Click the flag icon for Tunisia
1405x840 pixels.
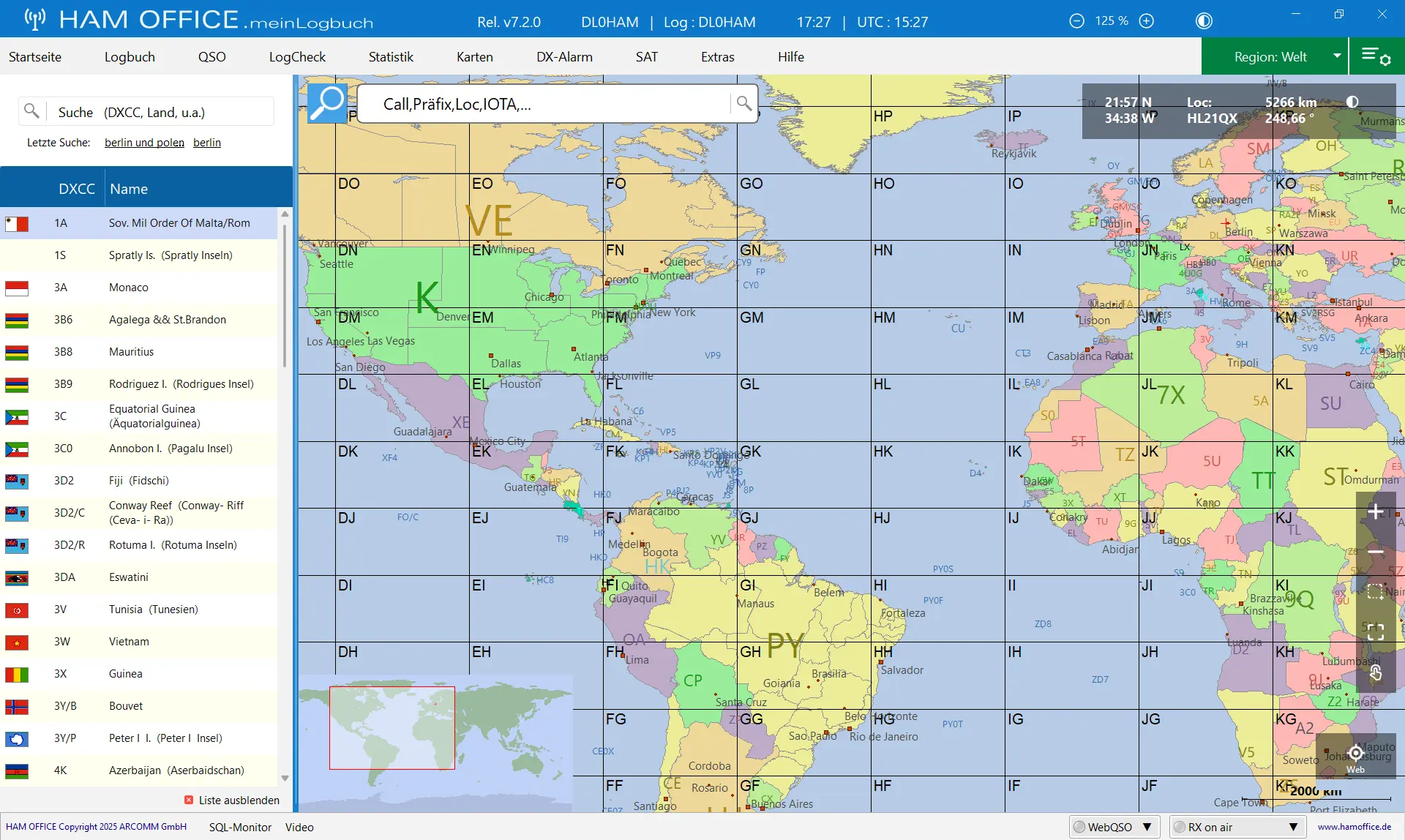click(17, 610)
